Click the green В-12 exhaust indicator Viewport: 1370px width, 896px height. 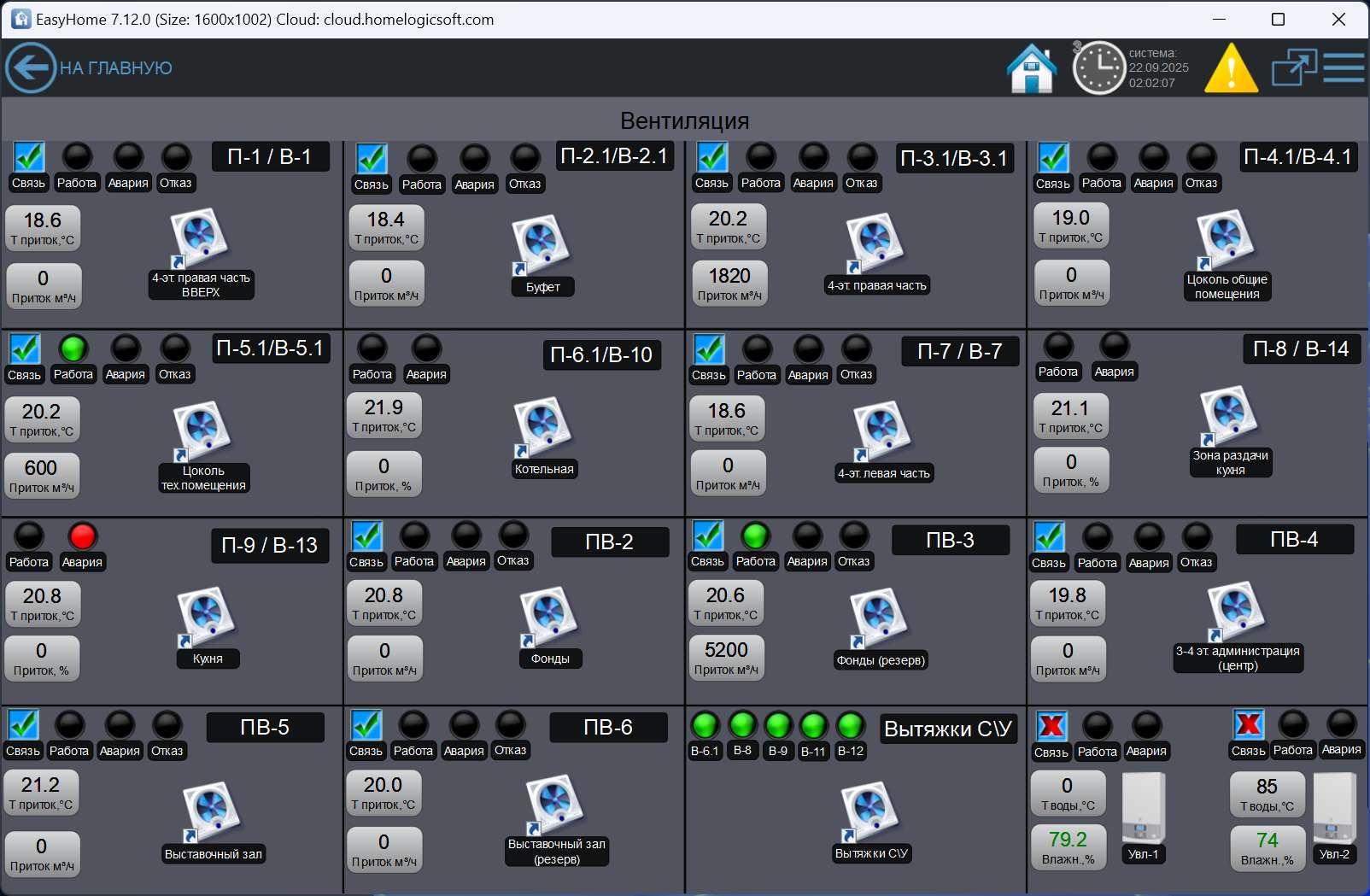tap(851, 725)
